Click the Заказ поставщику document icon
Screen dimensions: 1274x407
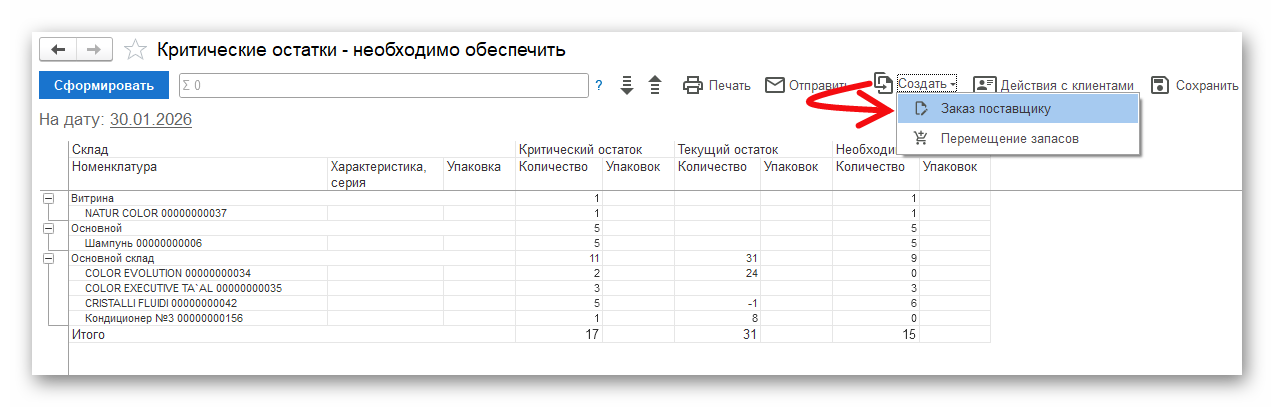921,108
